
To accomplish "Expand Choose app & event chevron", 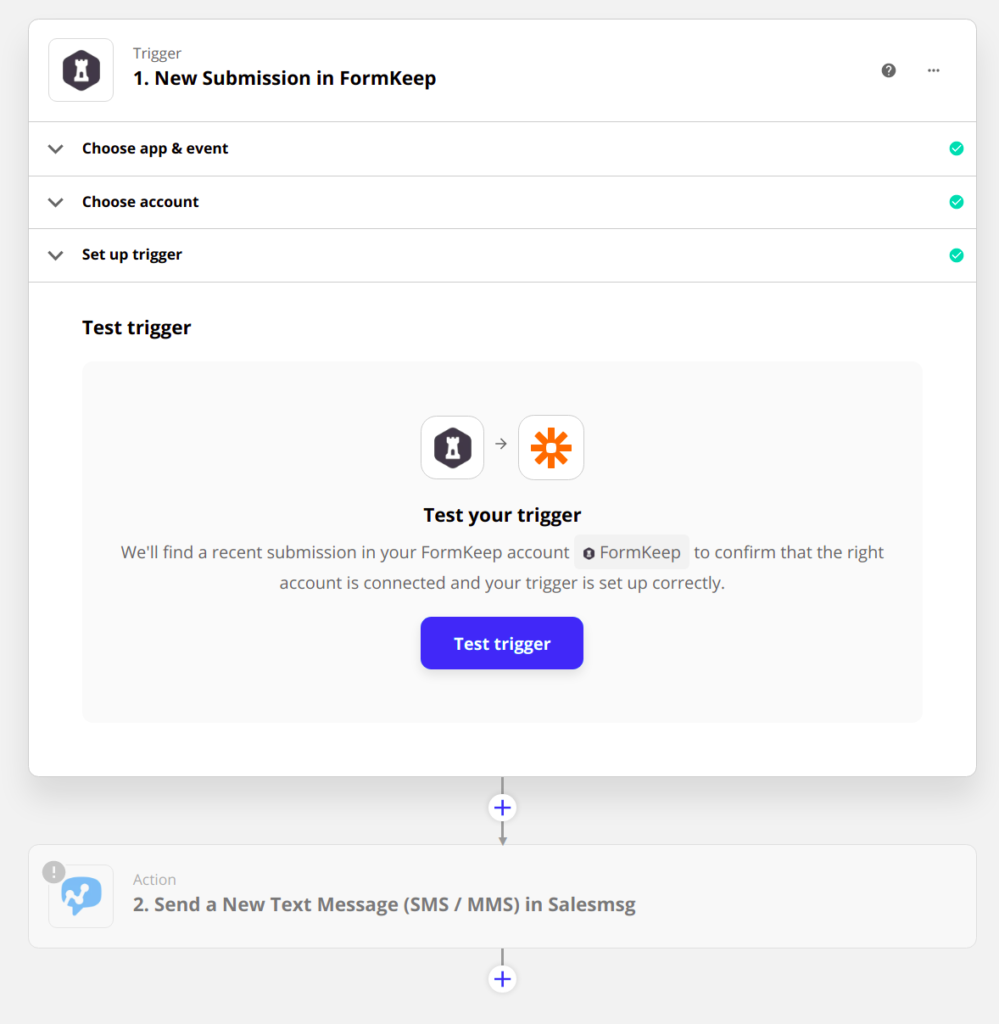I will point(56,149).
